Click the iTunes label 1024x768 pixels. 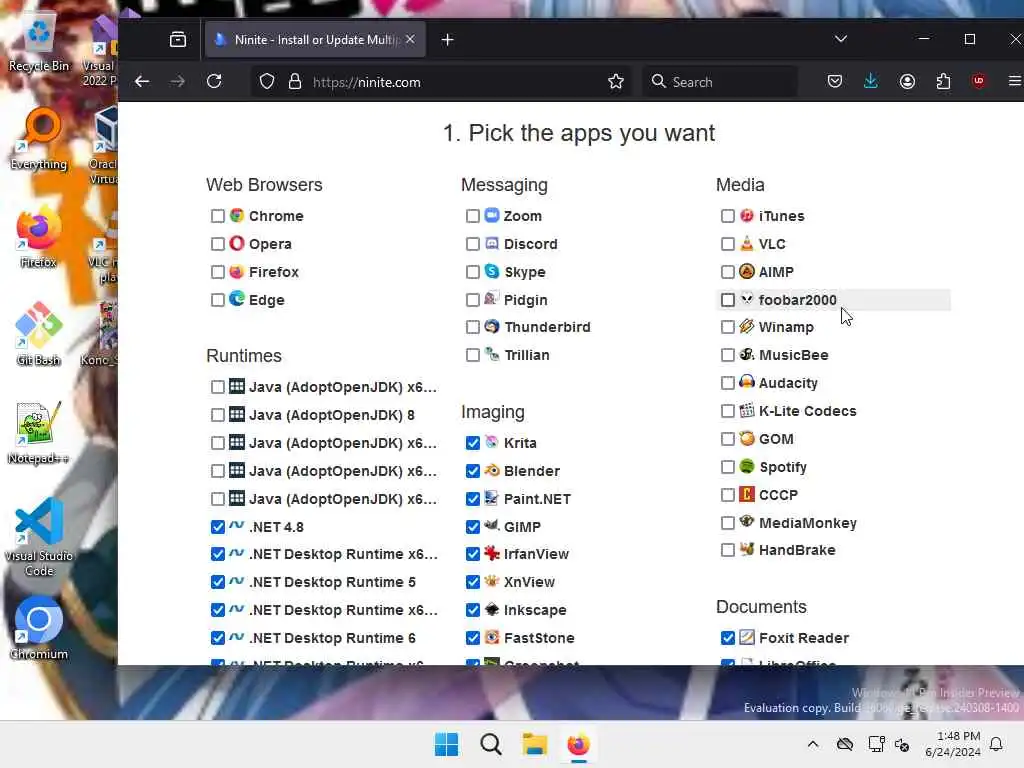[x=781, y=216]
